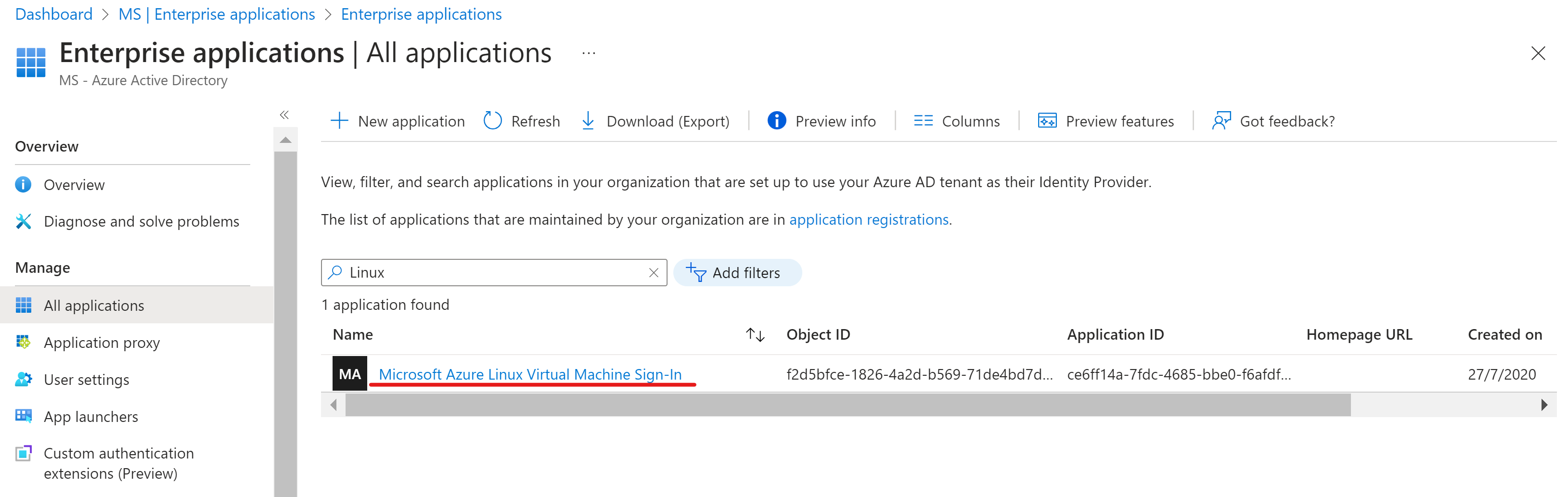This screenshot has height=497, width=1568.
Task: Click the Application proxy icon
Action: pyautogui.click(x=23, y=342)
